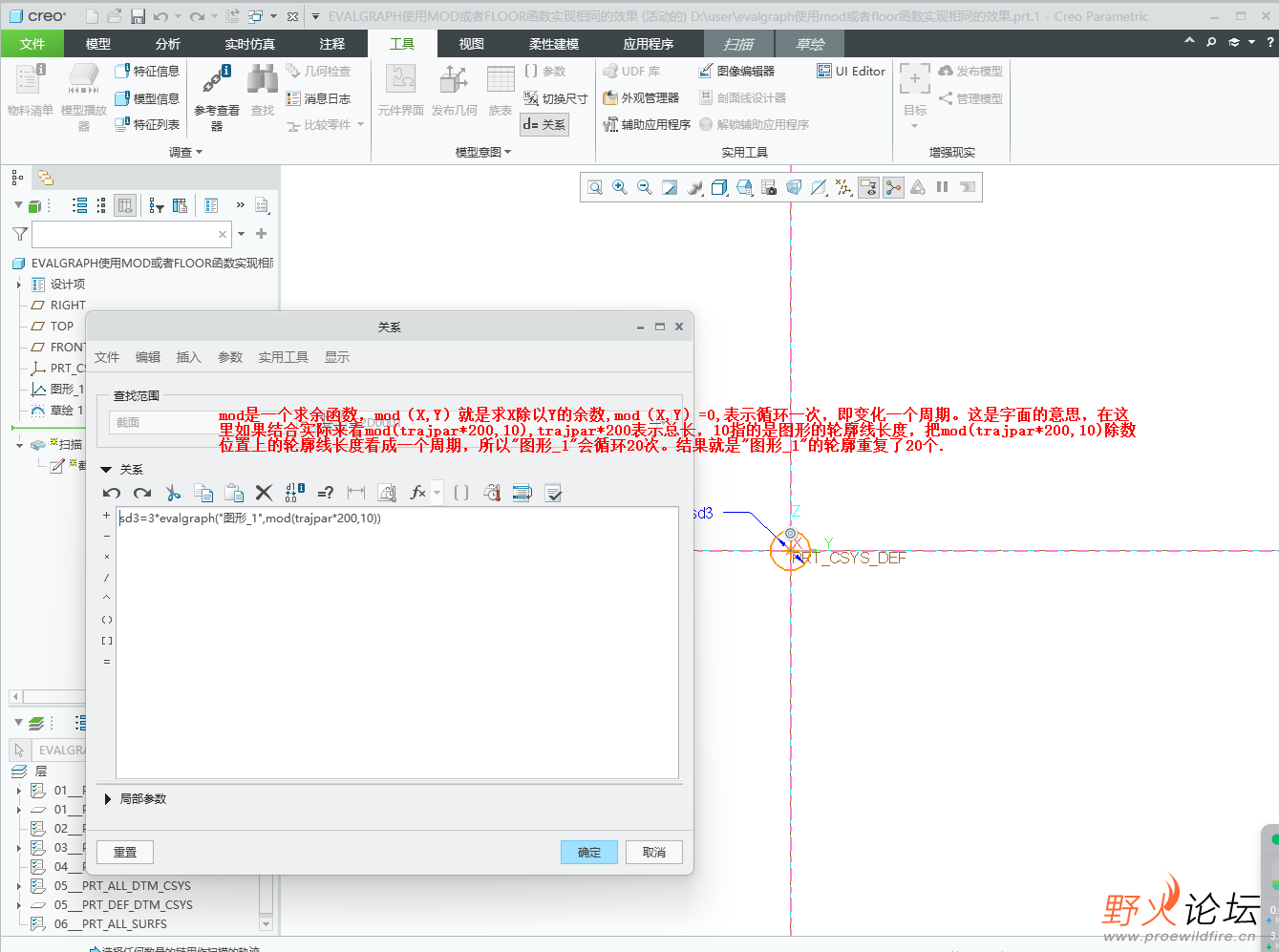Open the Auxiliary Applications tool
The height and width of the screenshot is (952, 1279).
(647, 124)
